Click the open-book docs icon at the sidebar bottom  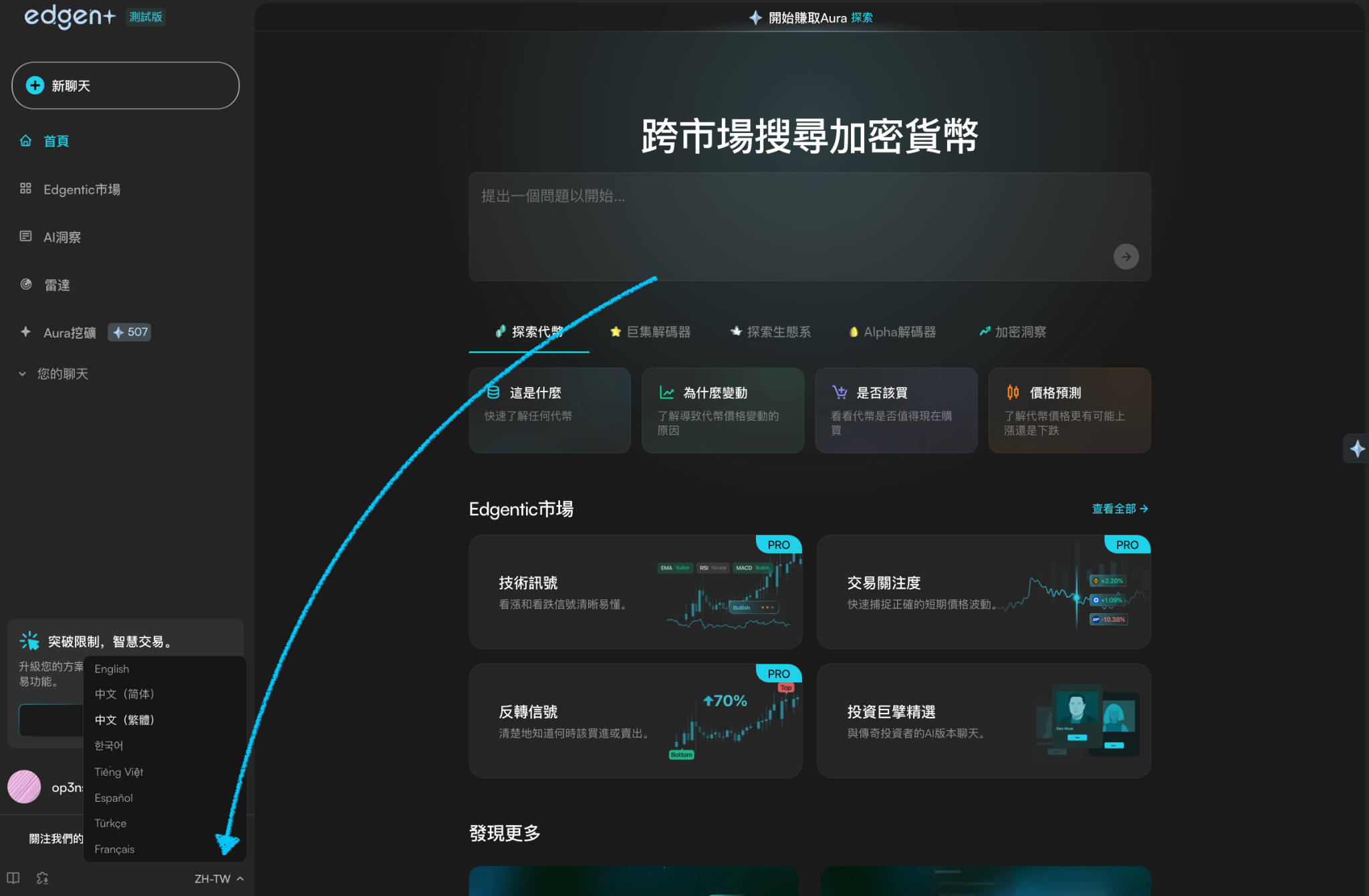(x=13, y=878)
